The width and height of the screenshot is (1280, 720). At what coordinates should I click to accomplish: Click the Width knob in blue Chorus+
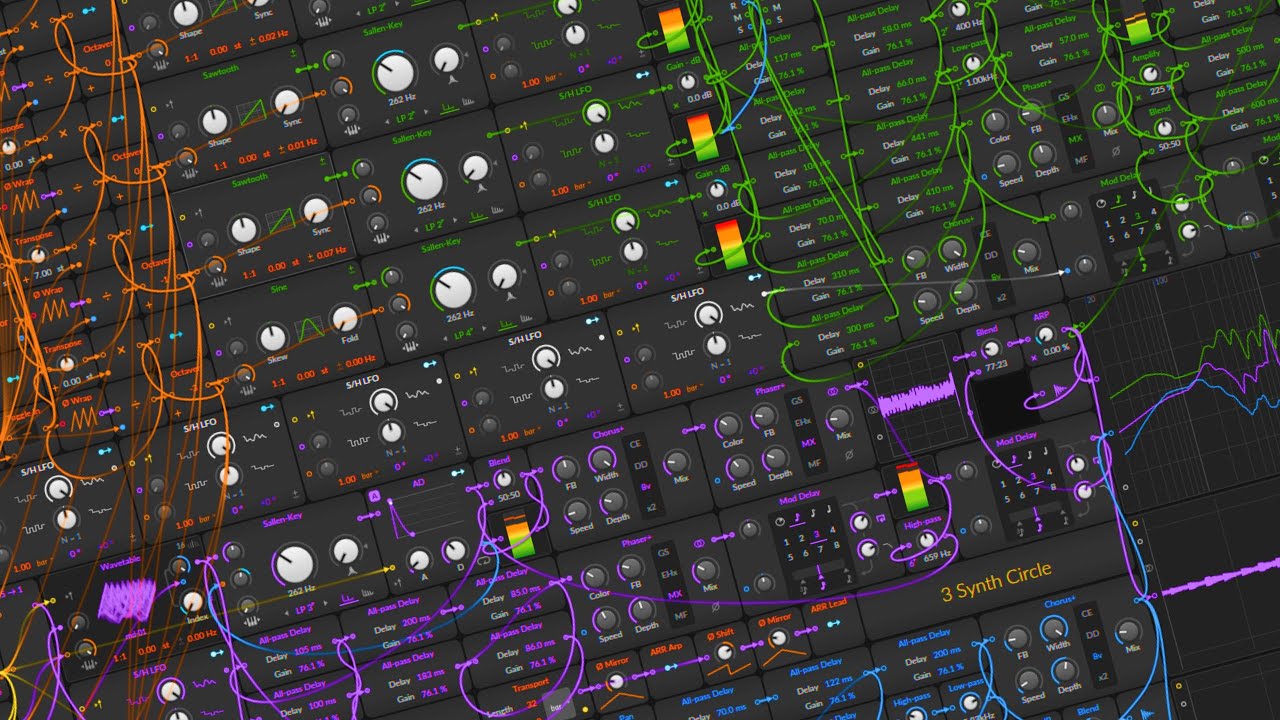[x=1056, y=627]
